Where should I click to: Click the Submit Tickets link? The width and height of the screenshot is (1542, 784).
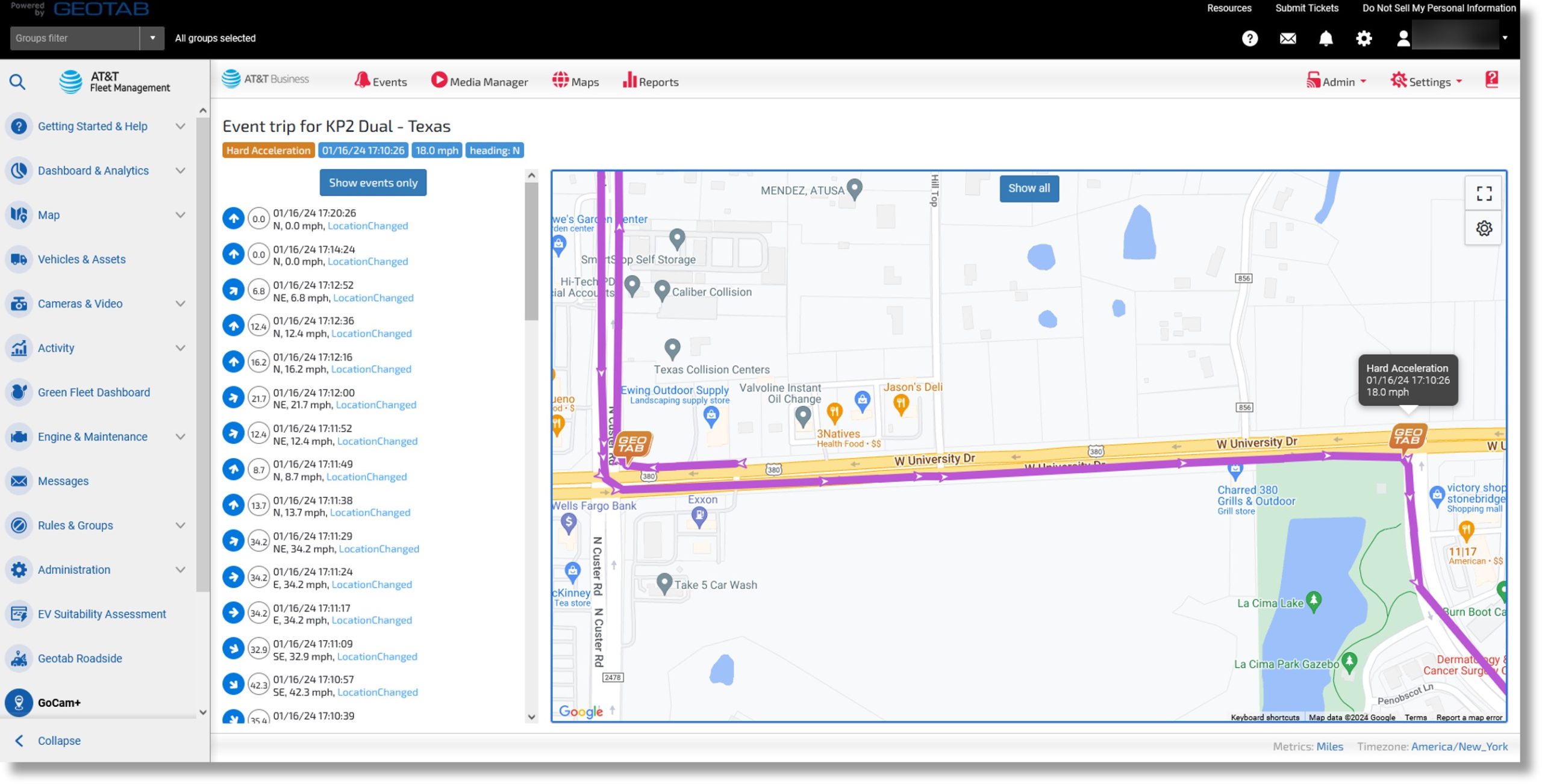coord(1306,8)
